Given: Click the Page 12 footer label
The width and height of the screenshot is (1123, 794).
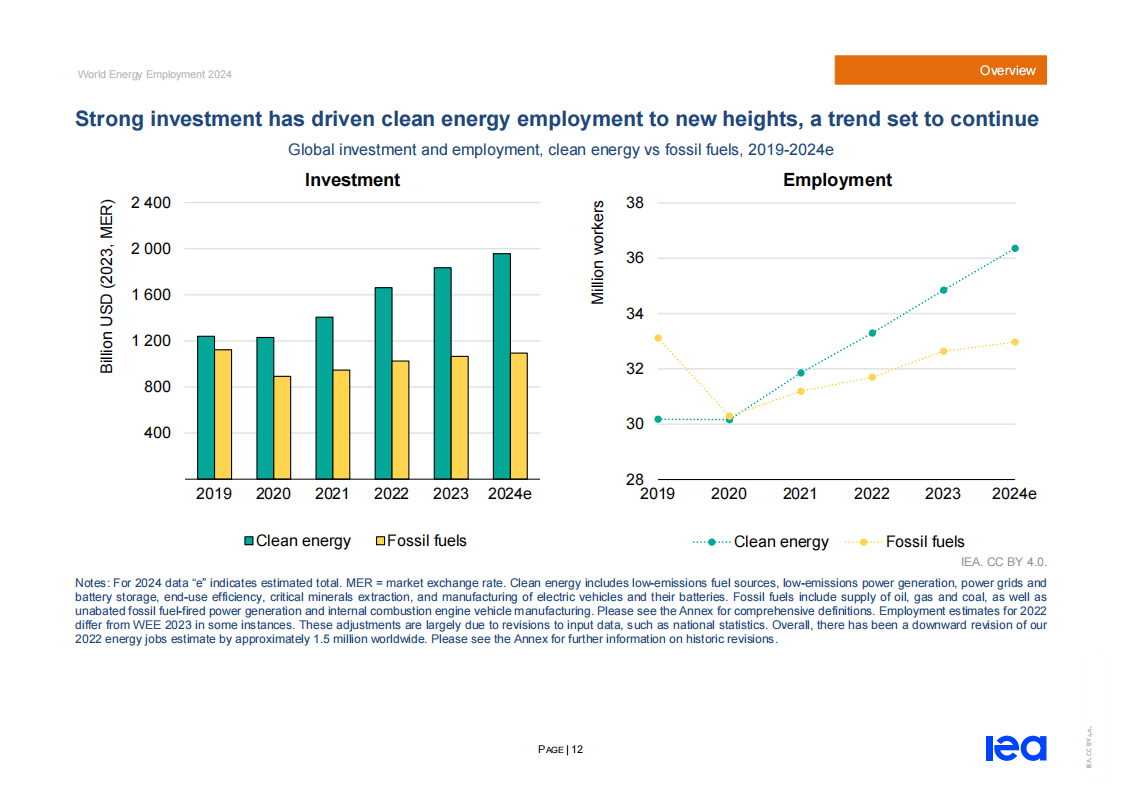Looking at the screenshot, I should 560,750.
